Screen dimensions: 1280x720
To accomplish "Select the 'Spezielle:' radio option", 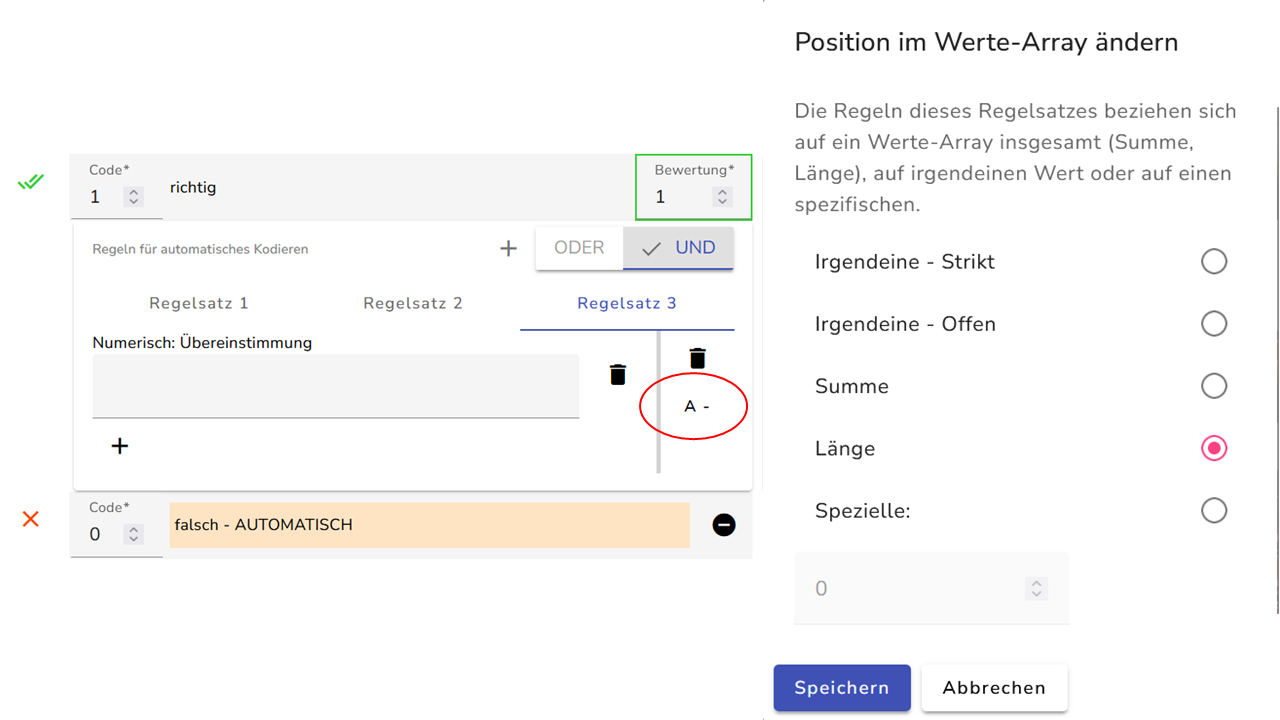I will 1214,511.
